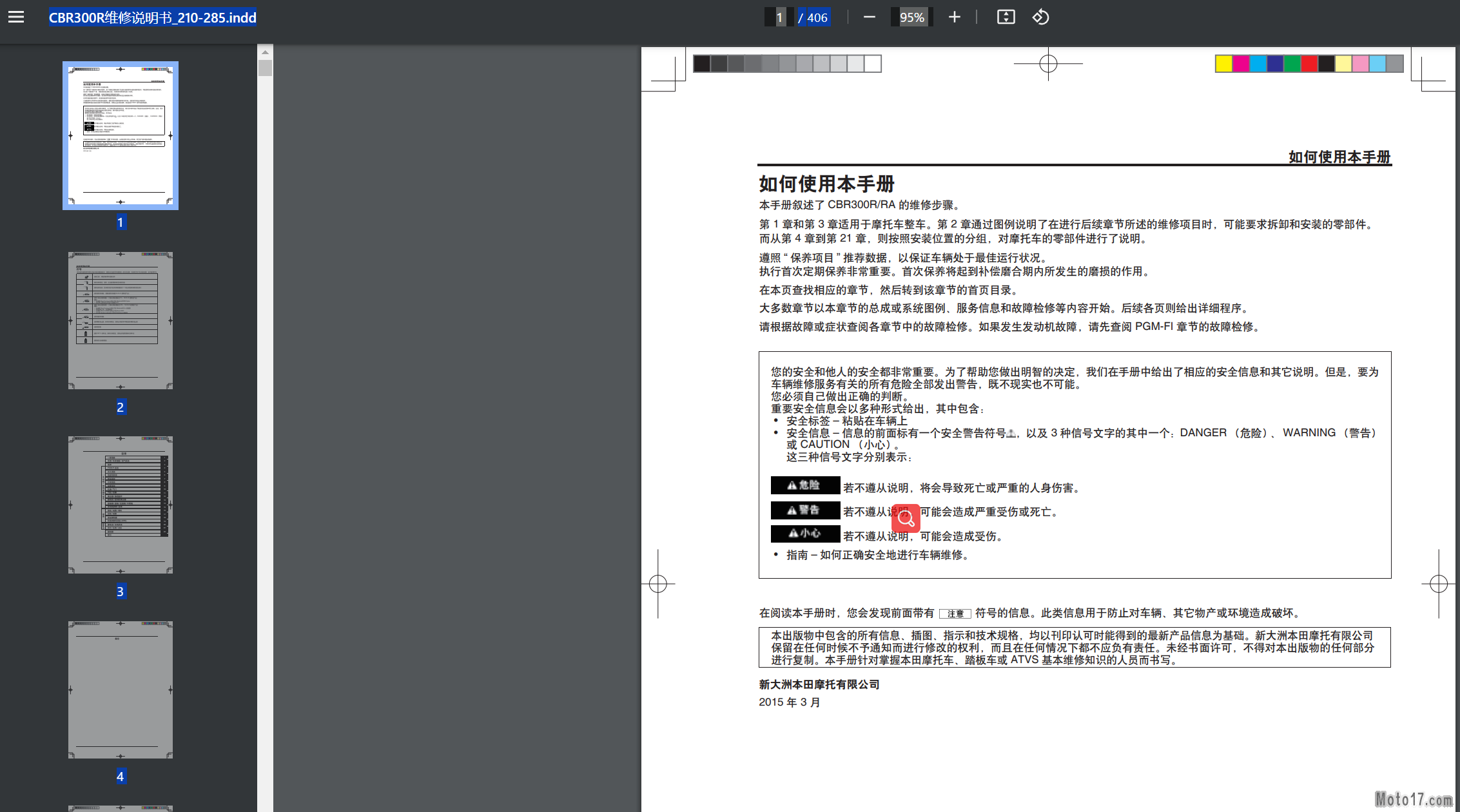Image resolution: width=1460 pixels, height=812 pixels.
Task: Open page 2 thumbnail
Action: 121,320
